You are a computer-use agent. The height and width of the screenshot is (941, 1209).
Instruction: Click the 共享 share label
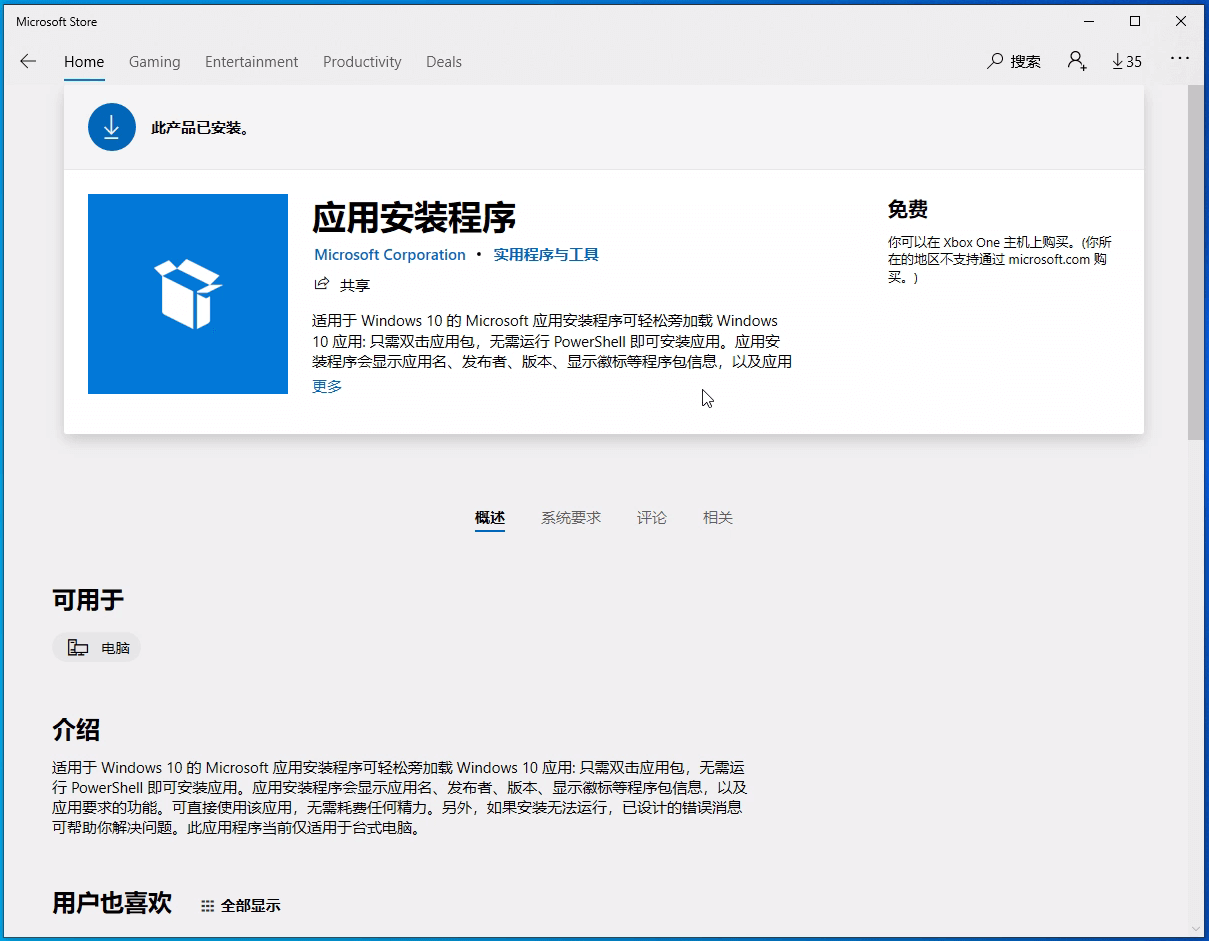pos(355,285)
